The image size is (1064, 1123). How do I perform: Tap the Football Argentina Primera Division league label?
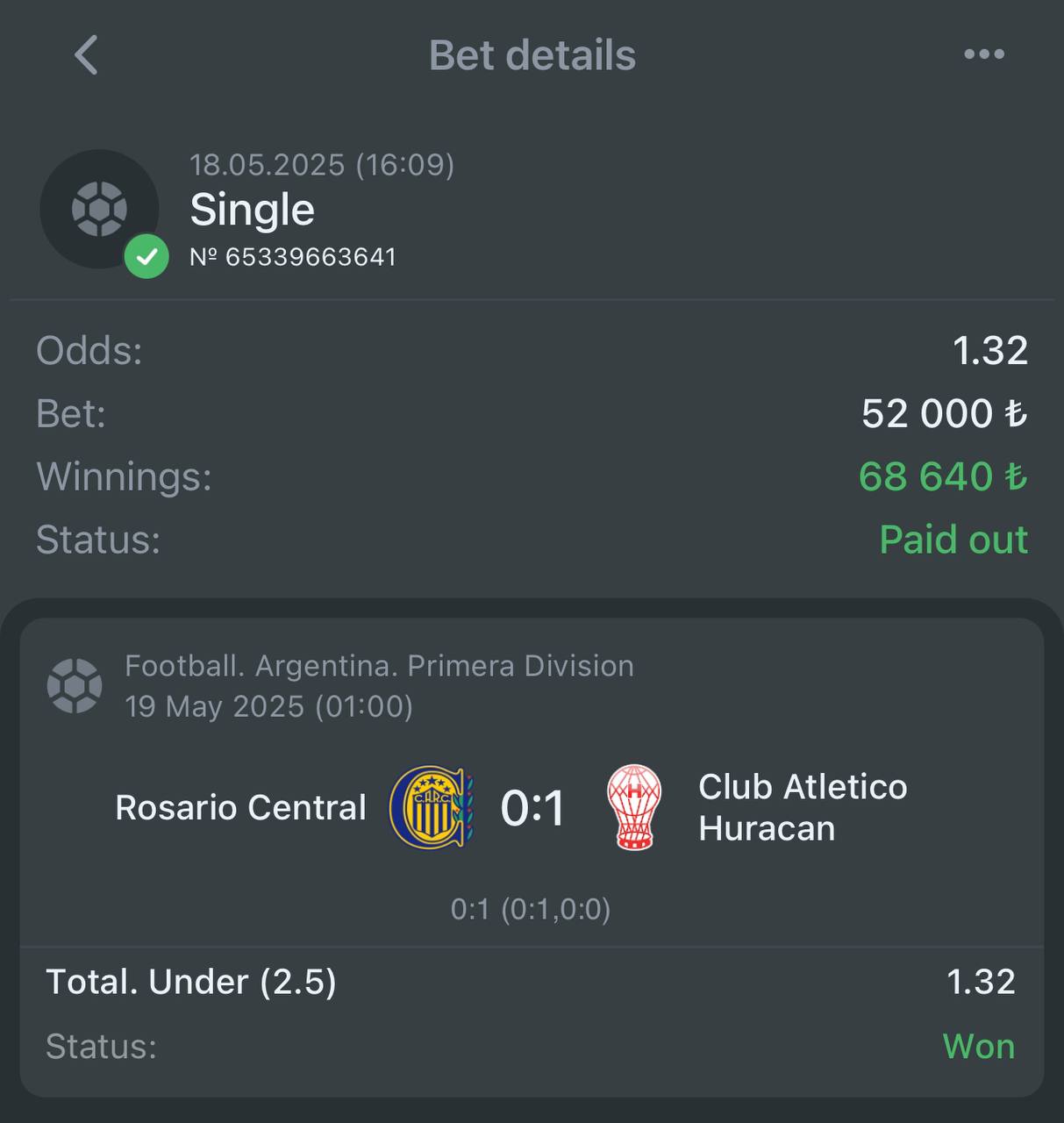(379, 666)
